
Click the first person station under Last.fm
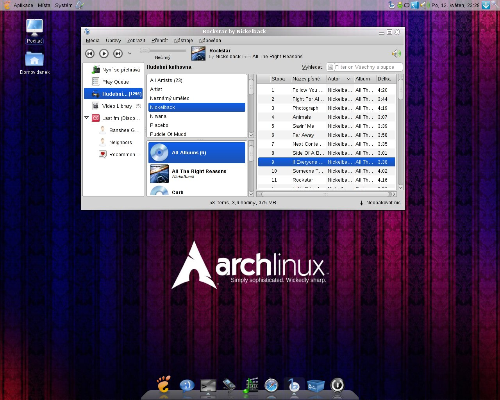click(118, 130)
